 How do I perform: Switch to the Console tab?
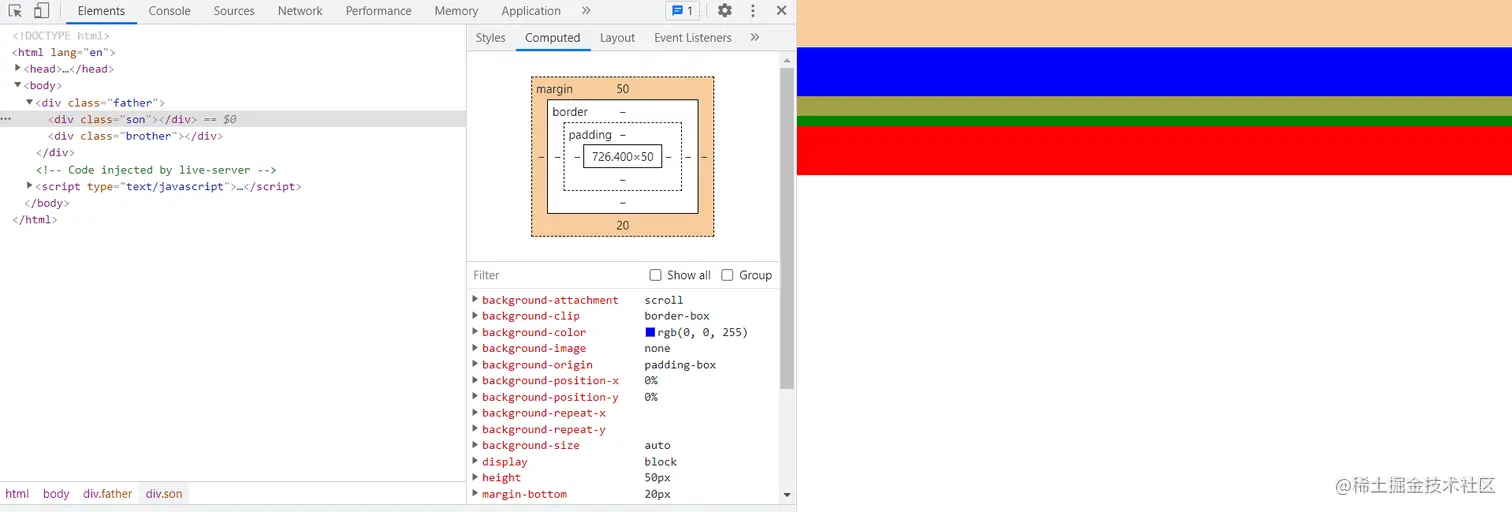point(169,11)
